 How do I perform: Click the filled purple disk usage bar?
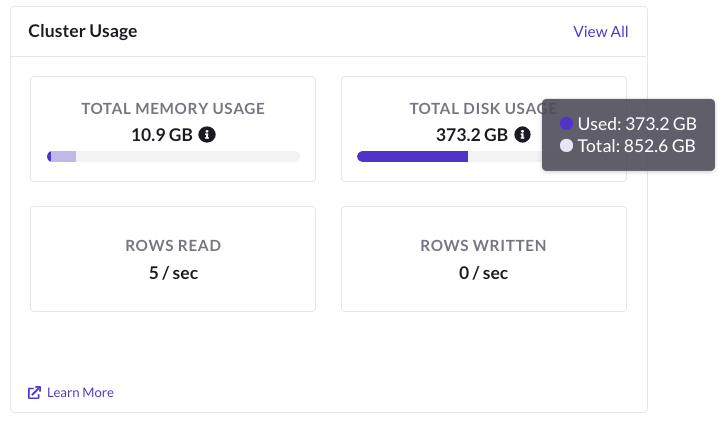[x=412, y=156]
